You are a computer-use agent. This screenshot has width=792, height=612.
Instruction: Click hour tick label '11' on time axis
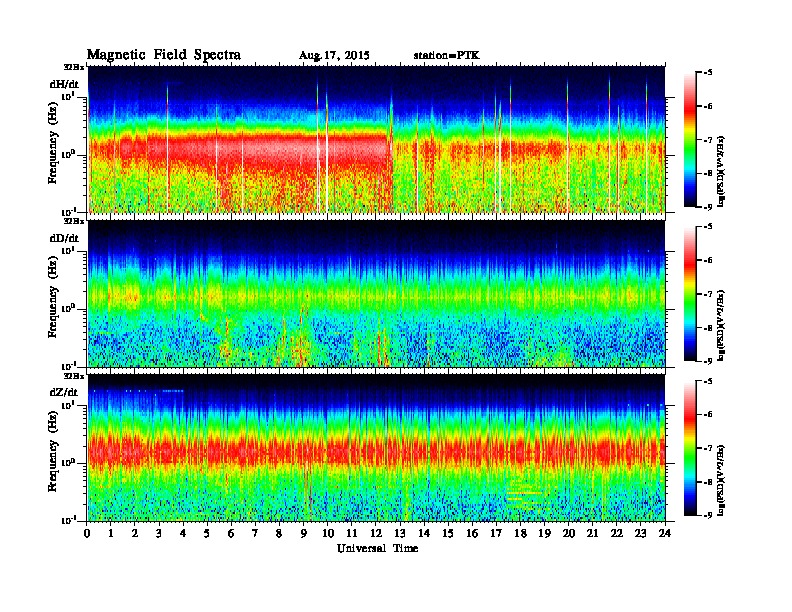tap(352, 534)
